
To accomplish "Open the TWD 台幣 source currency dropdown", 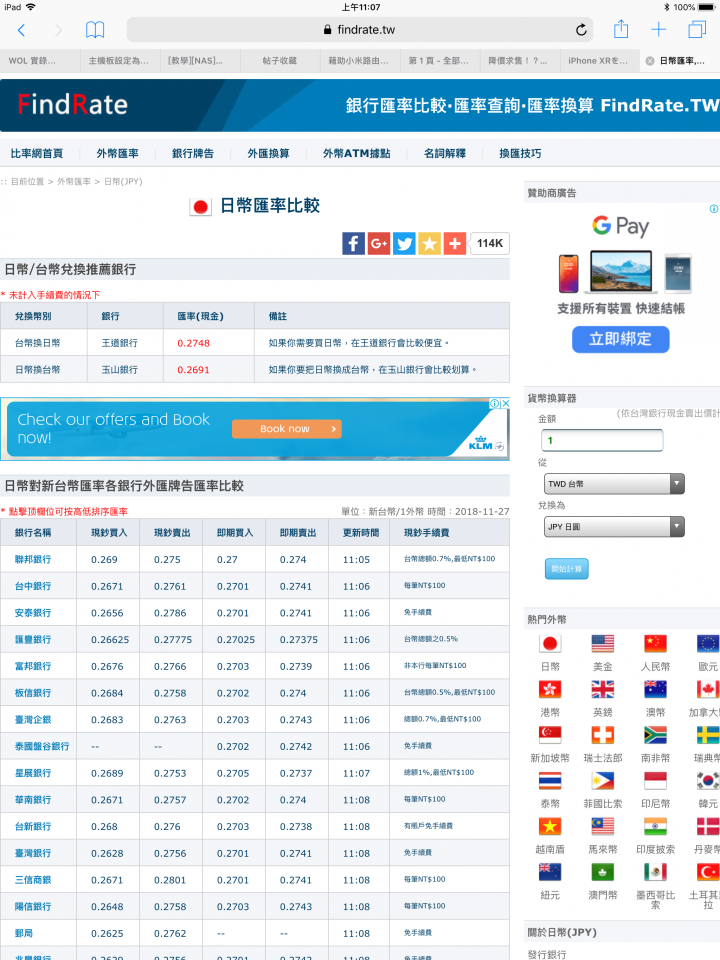I will pyautogui.click(x=614, y=484).
